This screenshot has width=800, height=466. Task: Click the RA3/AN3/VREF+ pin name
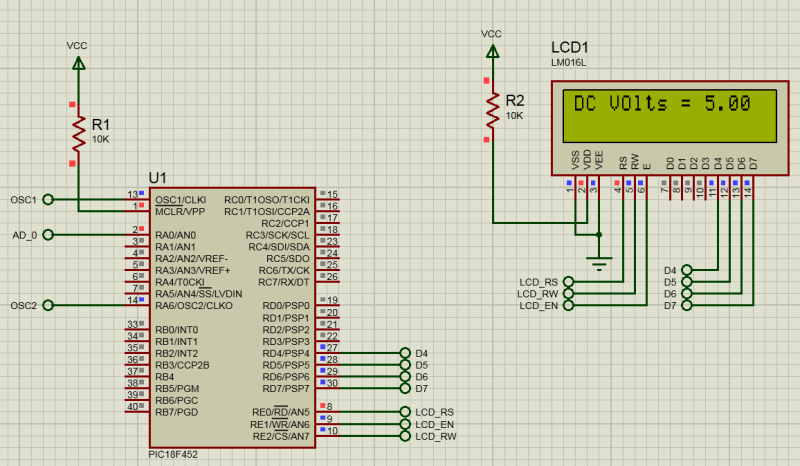click(x=193, y=271)
